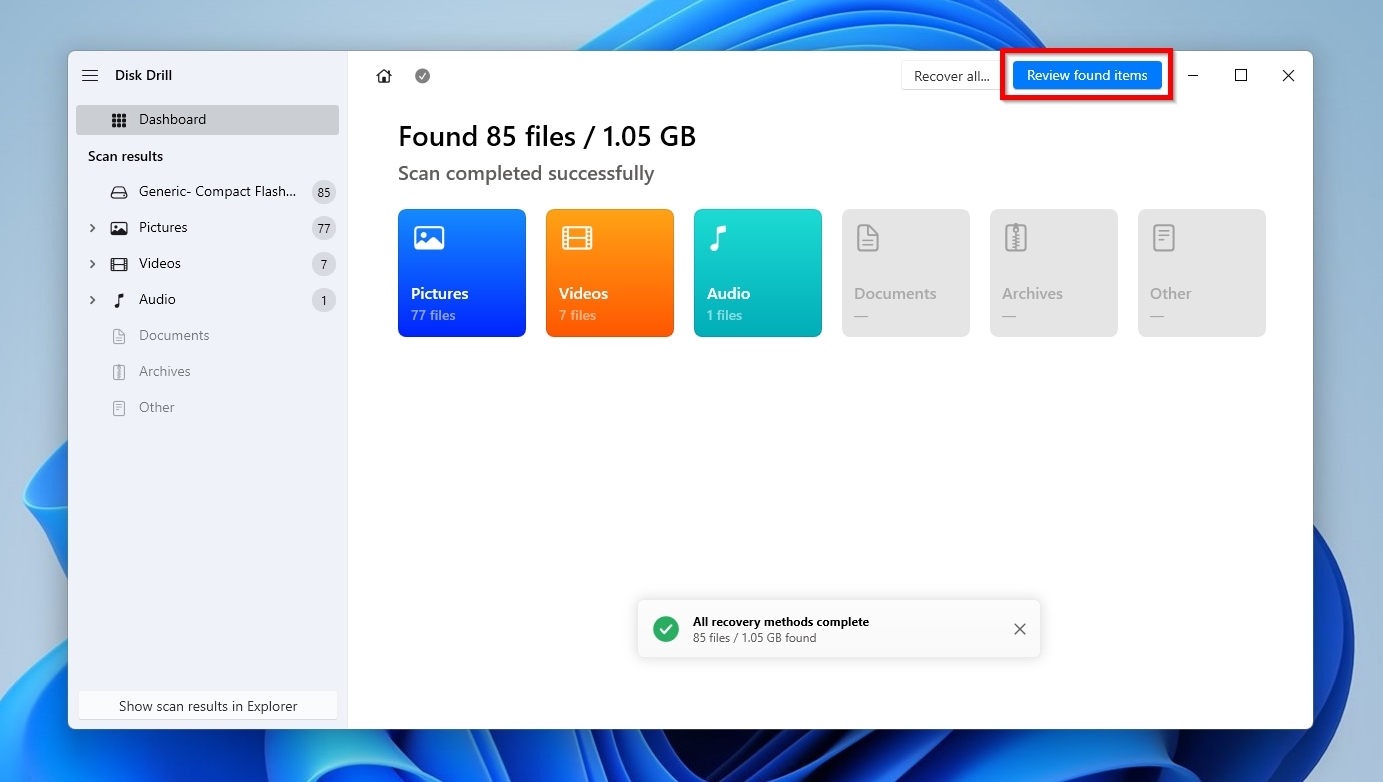Click Show scan results in Explorer
Viewport: 1383px width, 782px height.
(208, 706)
